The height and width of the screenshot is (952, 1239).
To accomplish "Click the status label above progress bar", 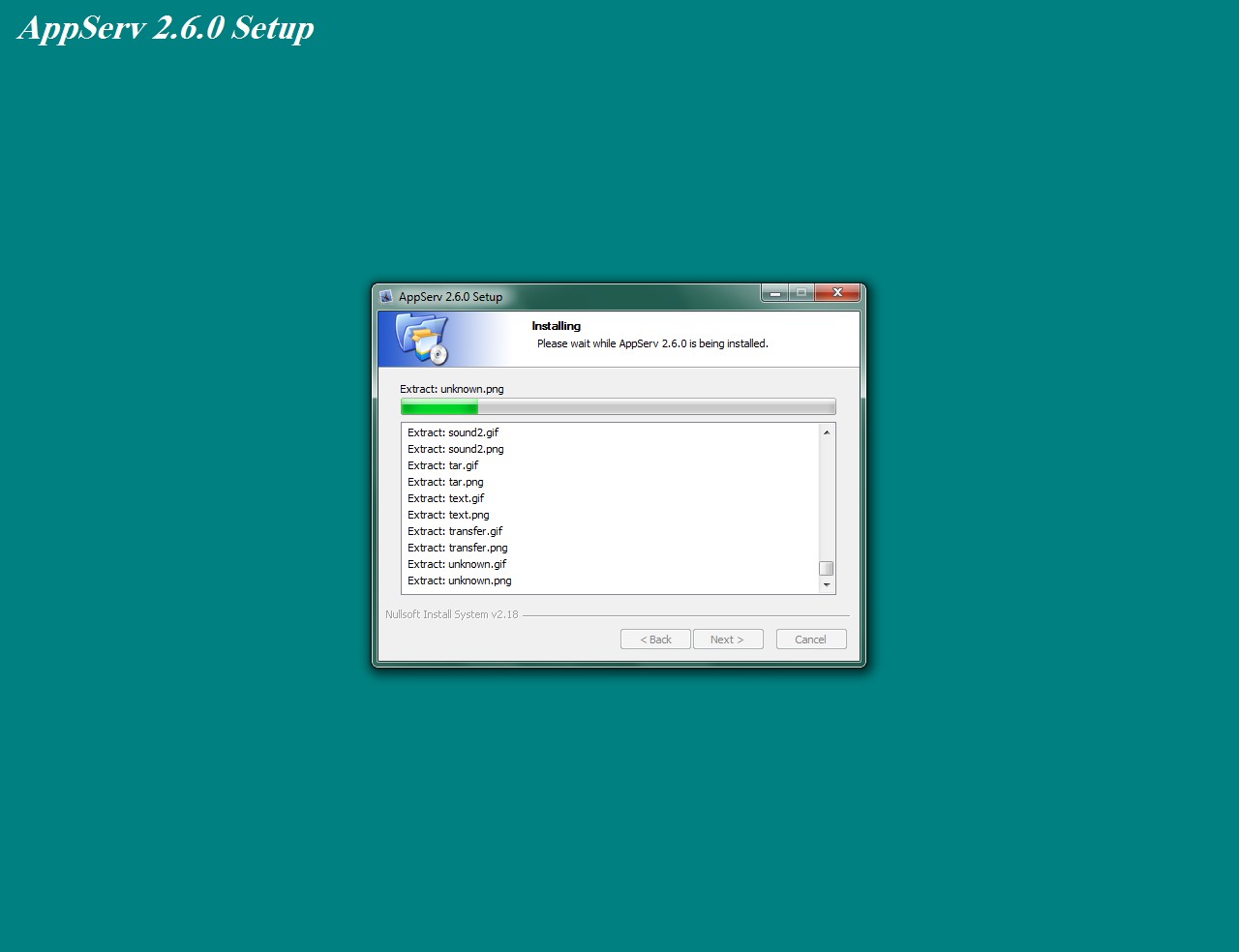I will 452,389.
